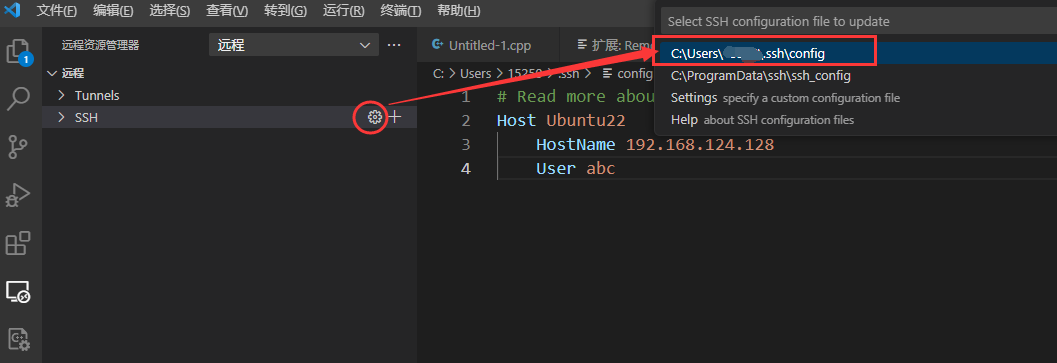
Task: Click the C: breadcrumb segment
Action: tap(438, 74)
